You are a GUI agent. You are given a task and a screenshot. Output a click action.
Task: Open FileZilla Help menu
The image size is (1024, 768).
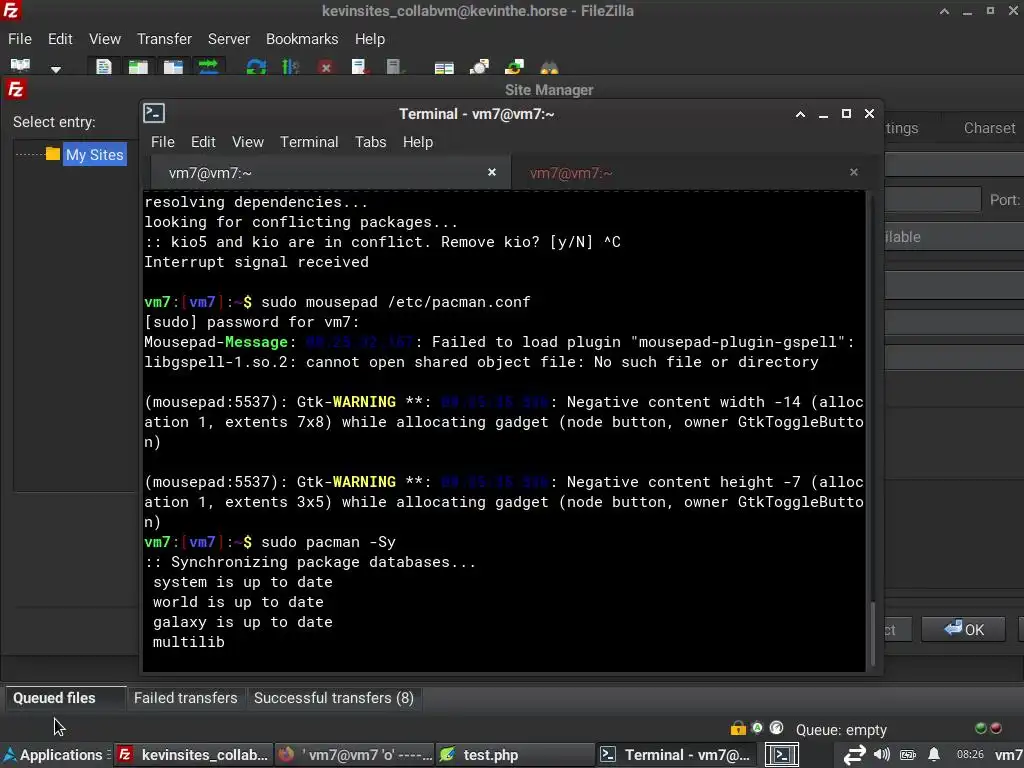[370, 39]
